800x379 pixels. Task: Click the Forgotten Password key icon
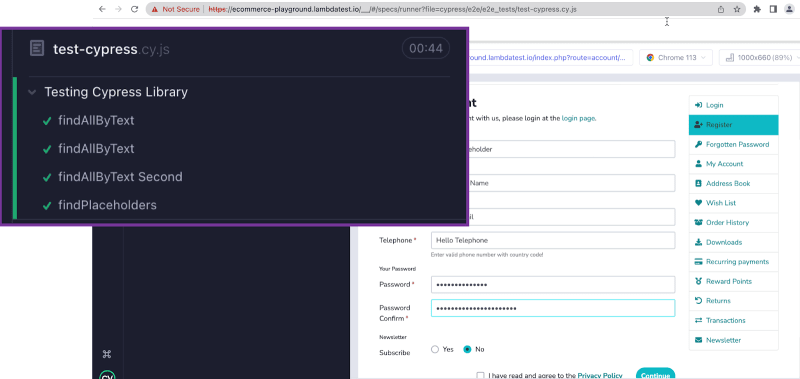(x=698, y=144)
